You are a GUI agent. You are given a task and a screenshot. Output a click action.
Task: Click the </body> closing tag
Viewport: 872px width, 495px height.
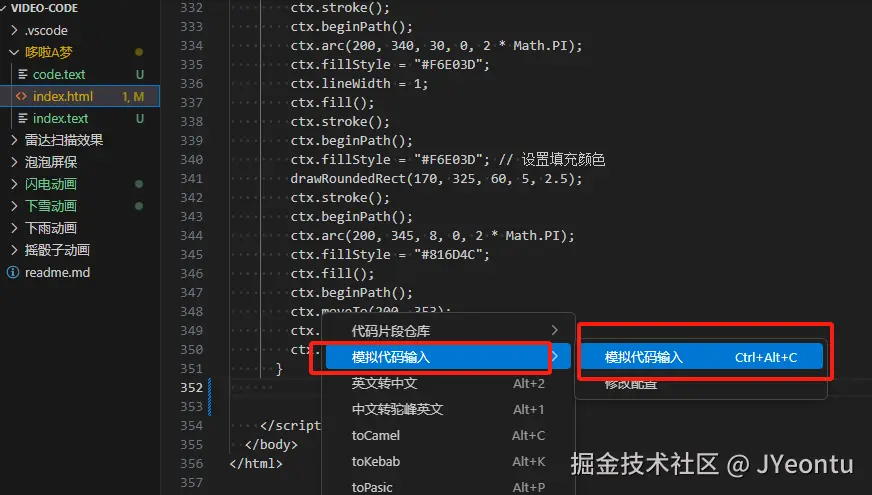pos(271,444)
